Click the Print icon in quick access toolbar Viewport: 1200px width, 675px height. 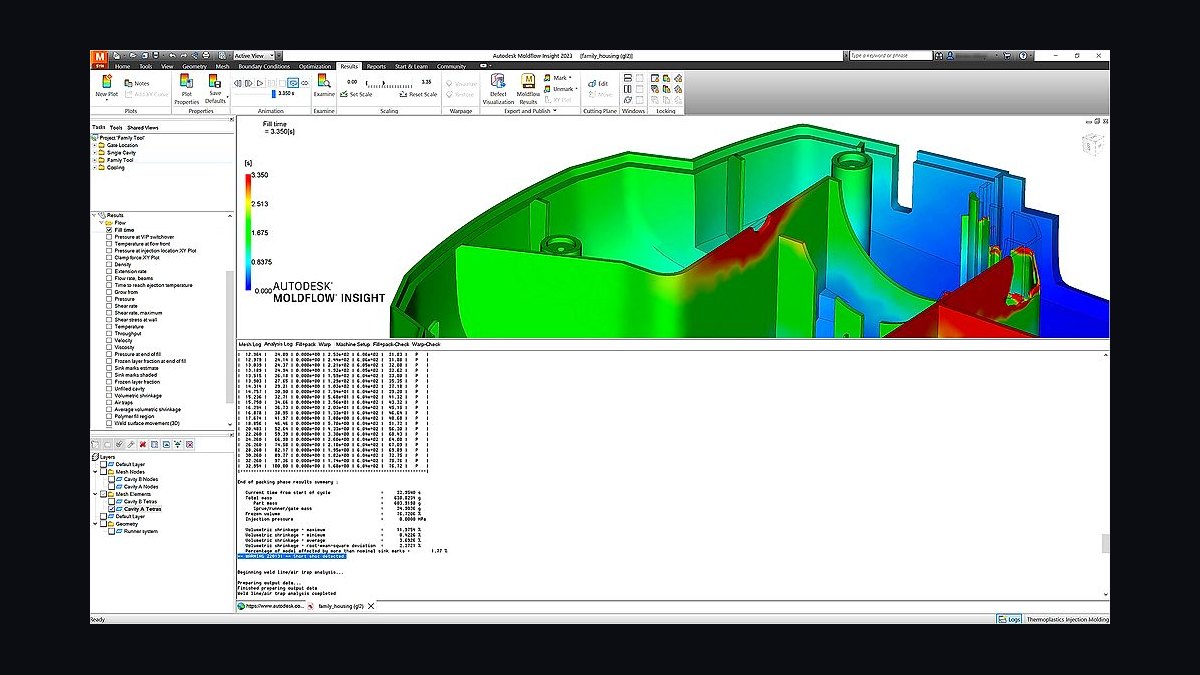pos(206,55)
